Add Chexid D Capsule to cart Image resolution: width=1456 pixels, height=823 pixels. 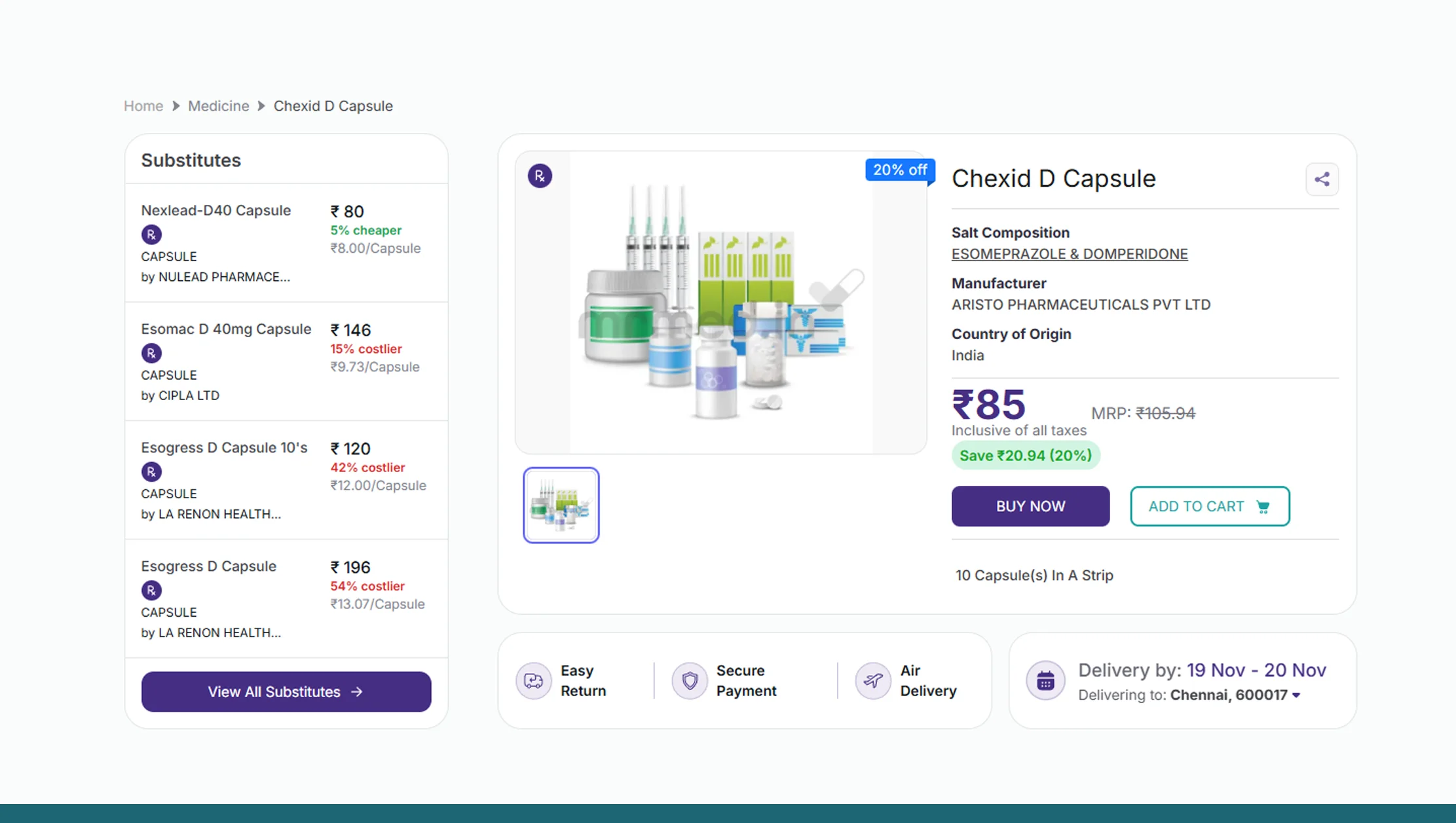(1209, 506)
